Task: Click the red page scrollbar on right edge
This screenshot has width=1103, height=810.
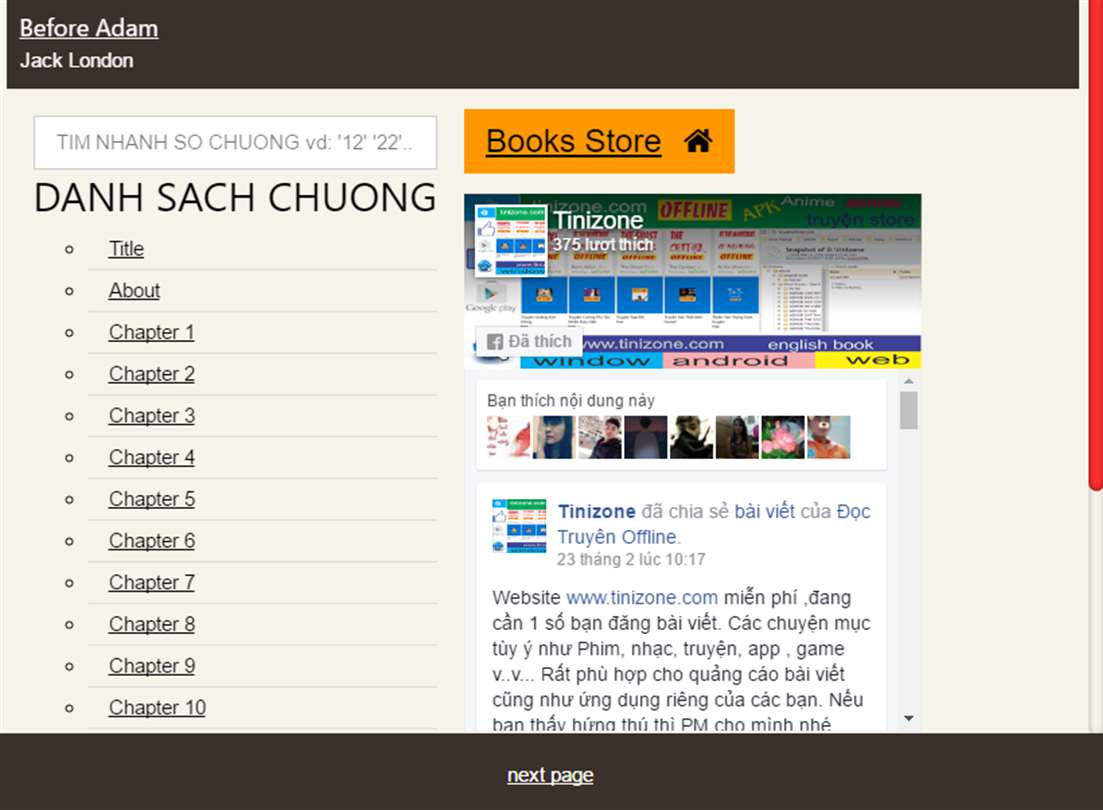Action: pyautogui.click(x=1096, y=244)
